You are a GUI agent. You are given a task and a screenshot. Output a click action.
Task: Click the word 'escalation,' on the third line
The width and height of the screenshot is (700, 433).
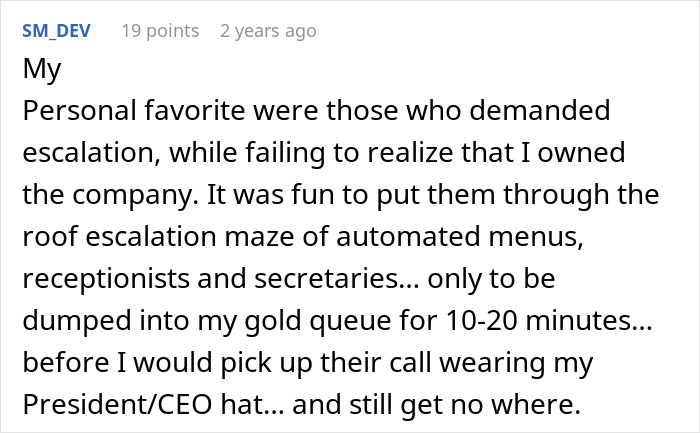coord(91,153)
